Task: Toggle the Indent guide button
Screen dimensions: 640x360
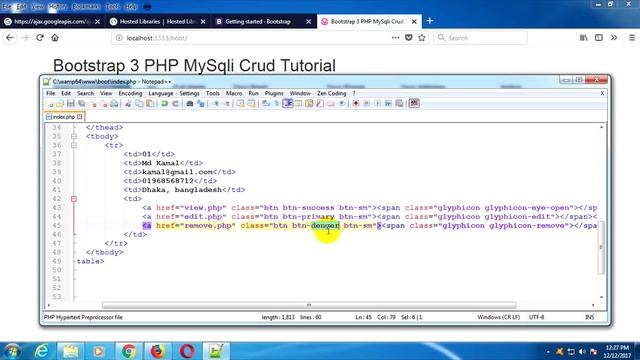Action: click(288, 104)
